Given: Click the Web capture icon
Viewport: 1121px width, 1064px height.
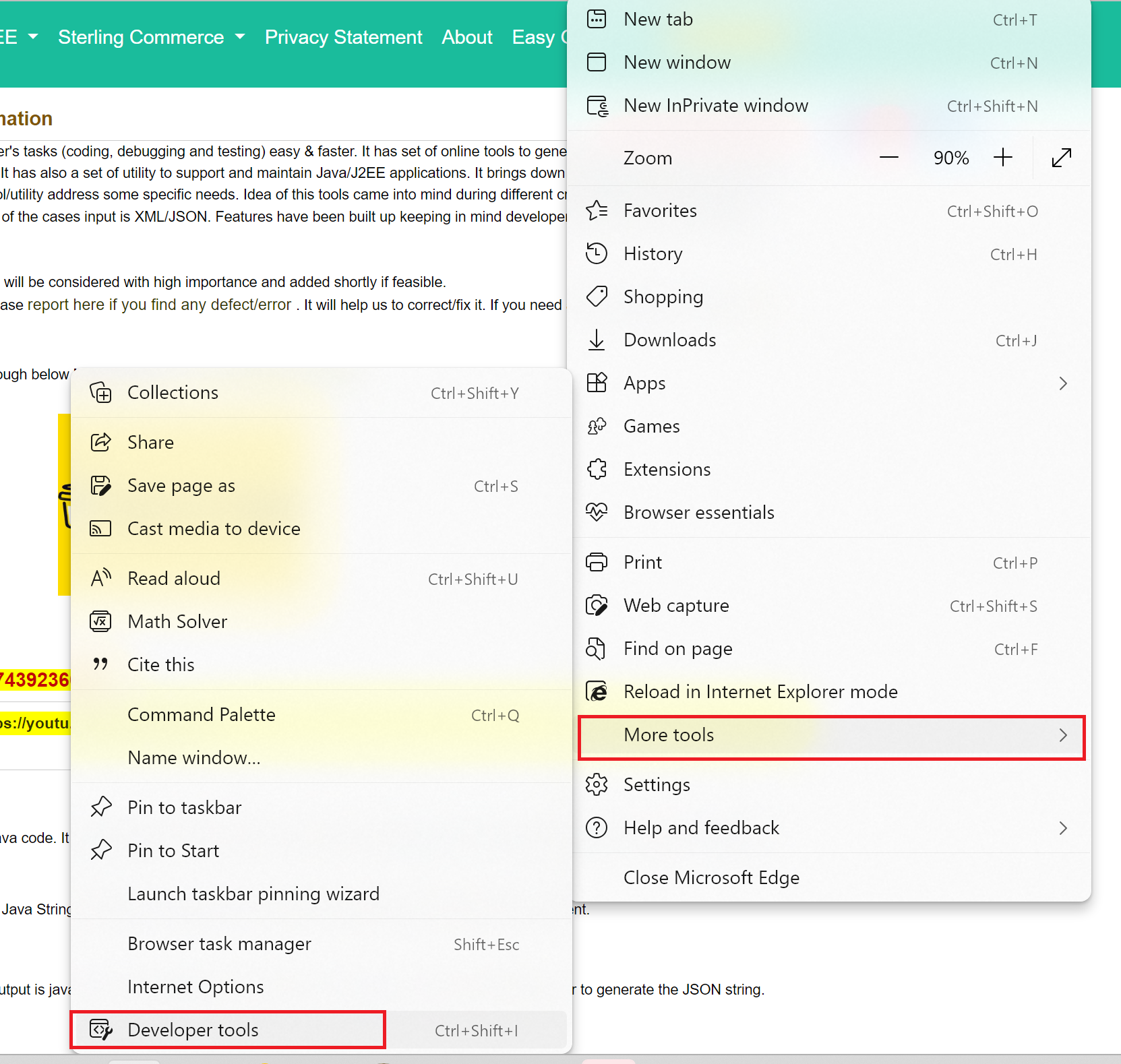Looking at the screenshot, I should pos(597,605).
